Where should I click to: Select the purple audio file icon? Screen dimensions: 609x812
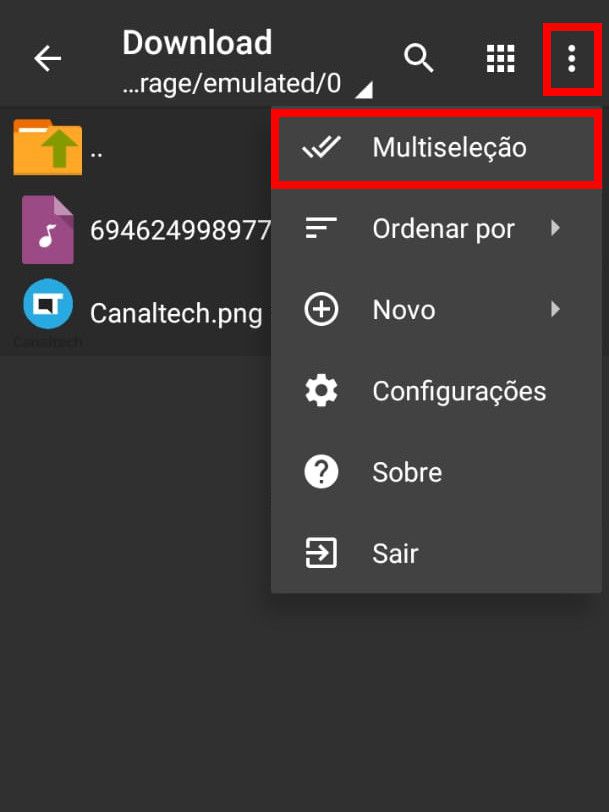pos(48,229)
